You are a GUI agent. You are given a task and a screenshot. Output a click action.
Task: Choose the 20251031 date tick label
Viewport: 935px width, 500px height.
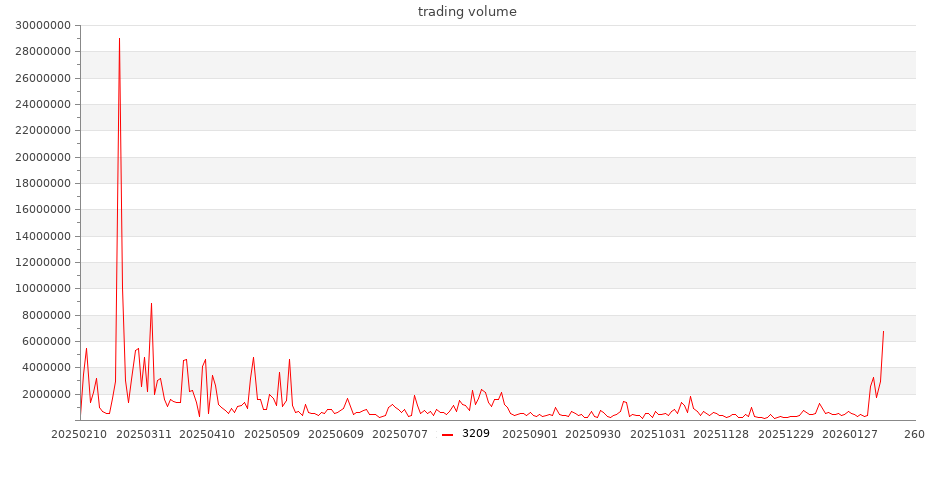(659, 434)
